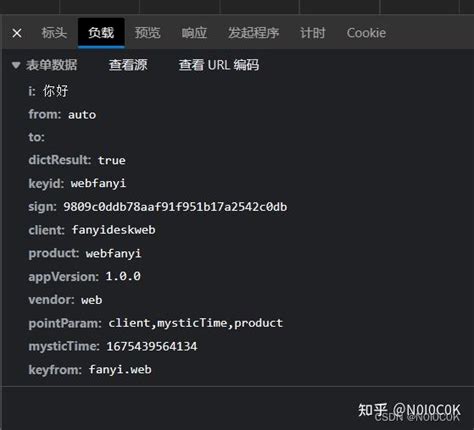This screenshot has height=430, width=474.
Task: Switch to the 发起程序 tab
Action: tap(254, 33)
